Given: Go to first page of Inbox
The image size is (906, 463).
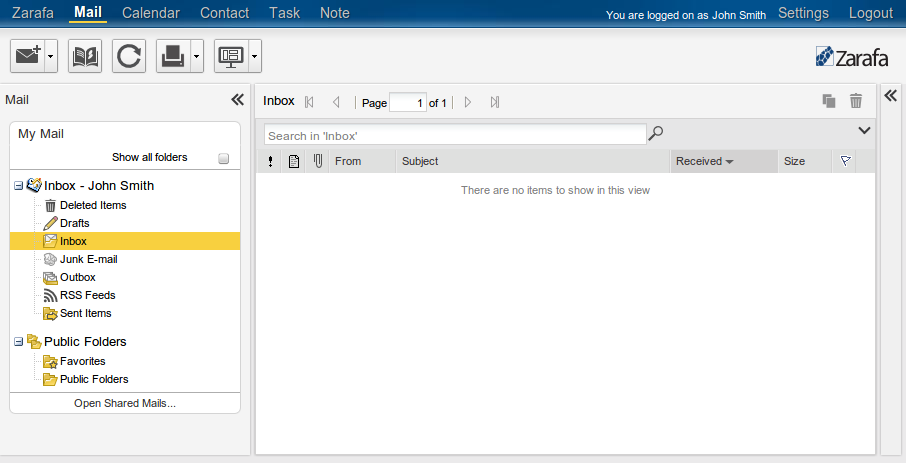Looking at the screenshot, I should coord(309,102).
